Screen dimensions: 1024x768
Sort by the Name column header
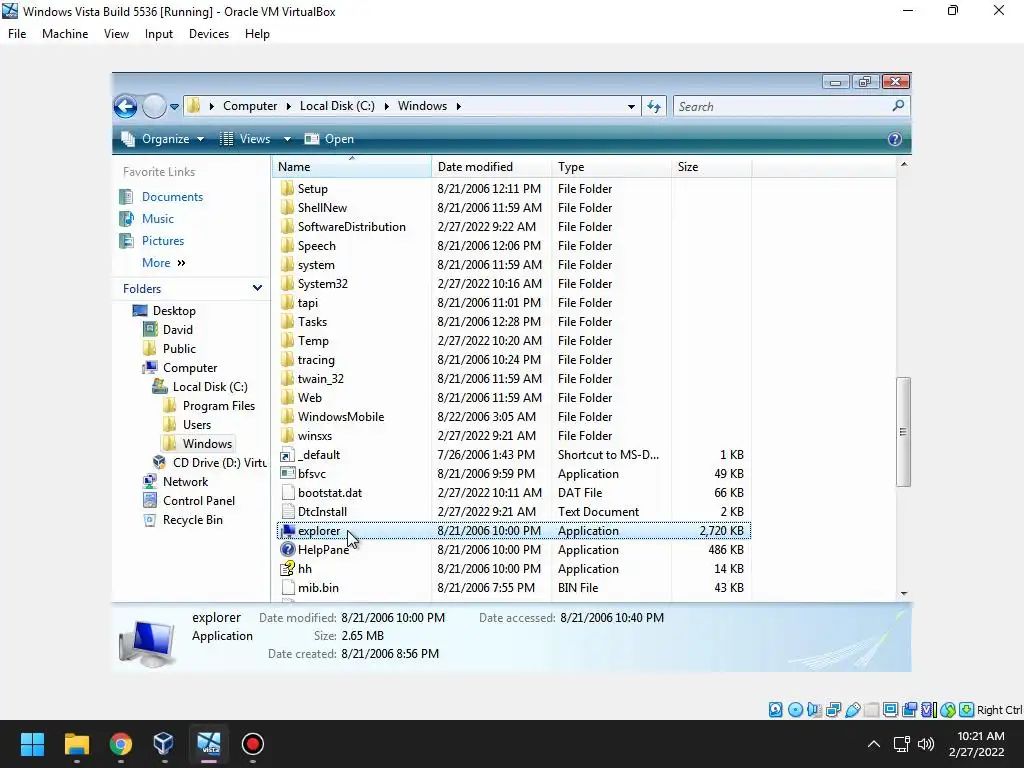coord(352,167)
